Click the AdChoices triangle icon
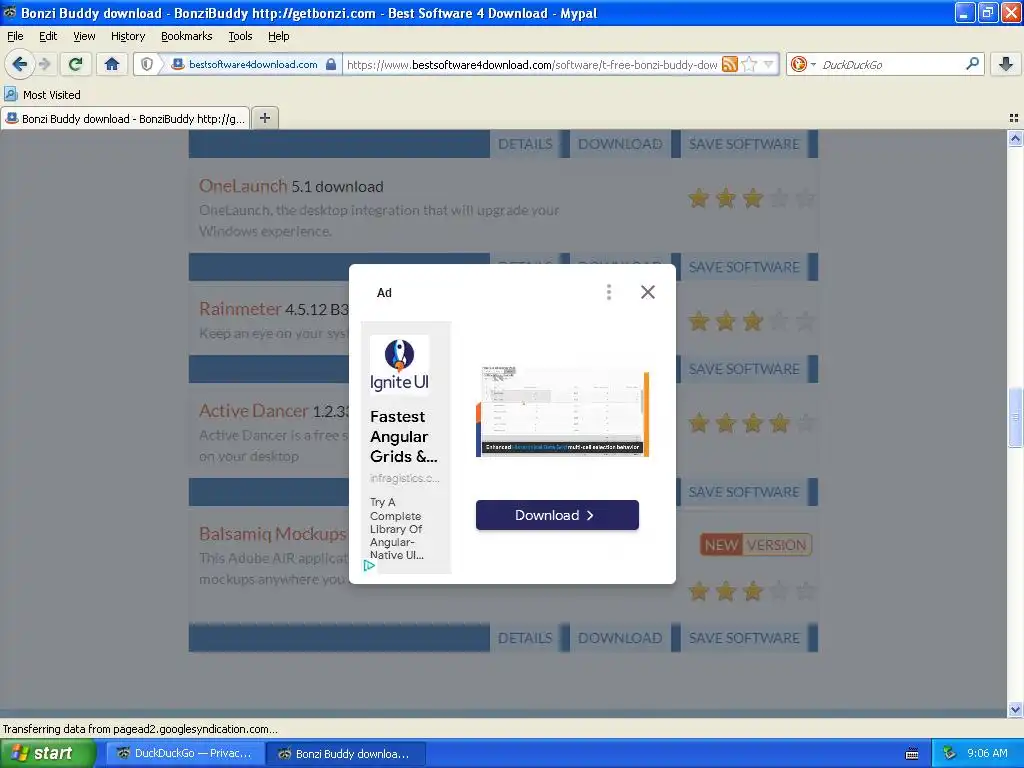Viewport: 1024px width, 768px height. 369,566
